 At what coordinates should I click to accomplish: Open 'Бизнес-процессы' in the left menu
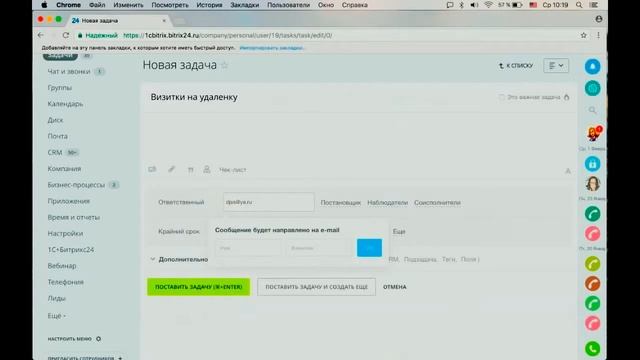coord(76,185)
